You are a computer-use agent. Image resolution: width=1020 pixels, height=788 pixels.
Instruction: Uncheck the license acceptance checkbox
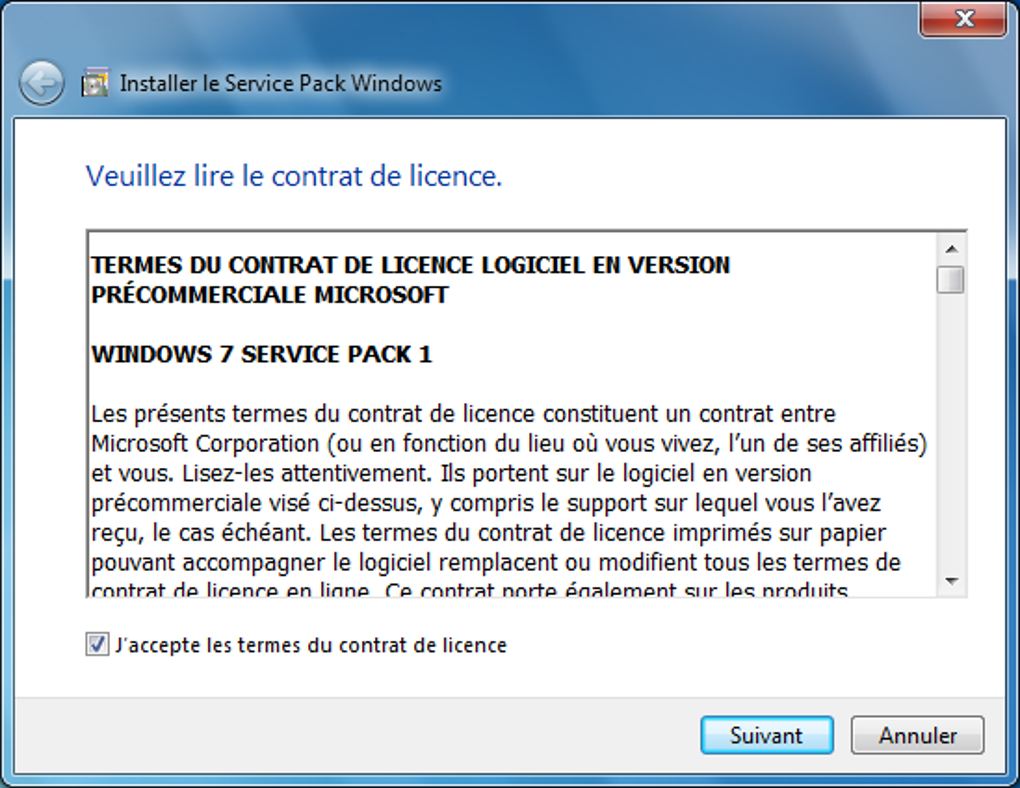pyautogui.click(x=97, y=645)
